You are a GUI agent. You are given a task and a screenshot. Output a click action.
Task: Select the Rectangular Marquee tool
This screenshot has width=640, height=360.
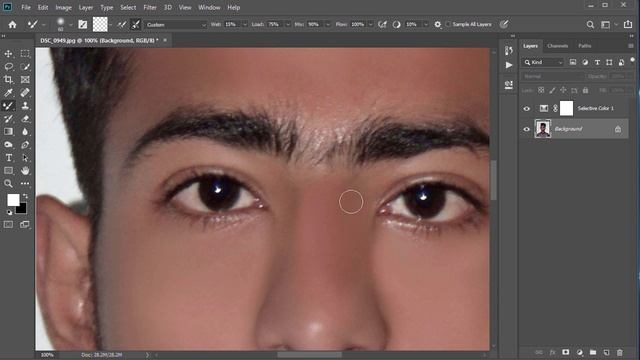pos(25,53)
